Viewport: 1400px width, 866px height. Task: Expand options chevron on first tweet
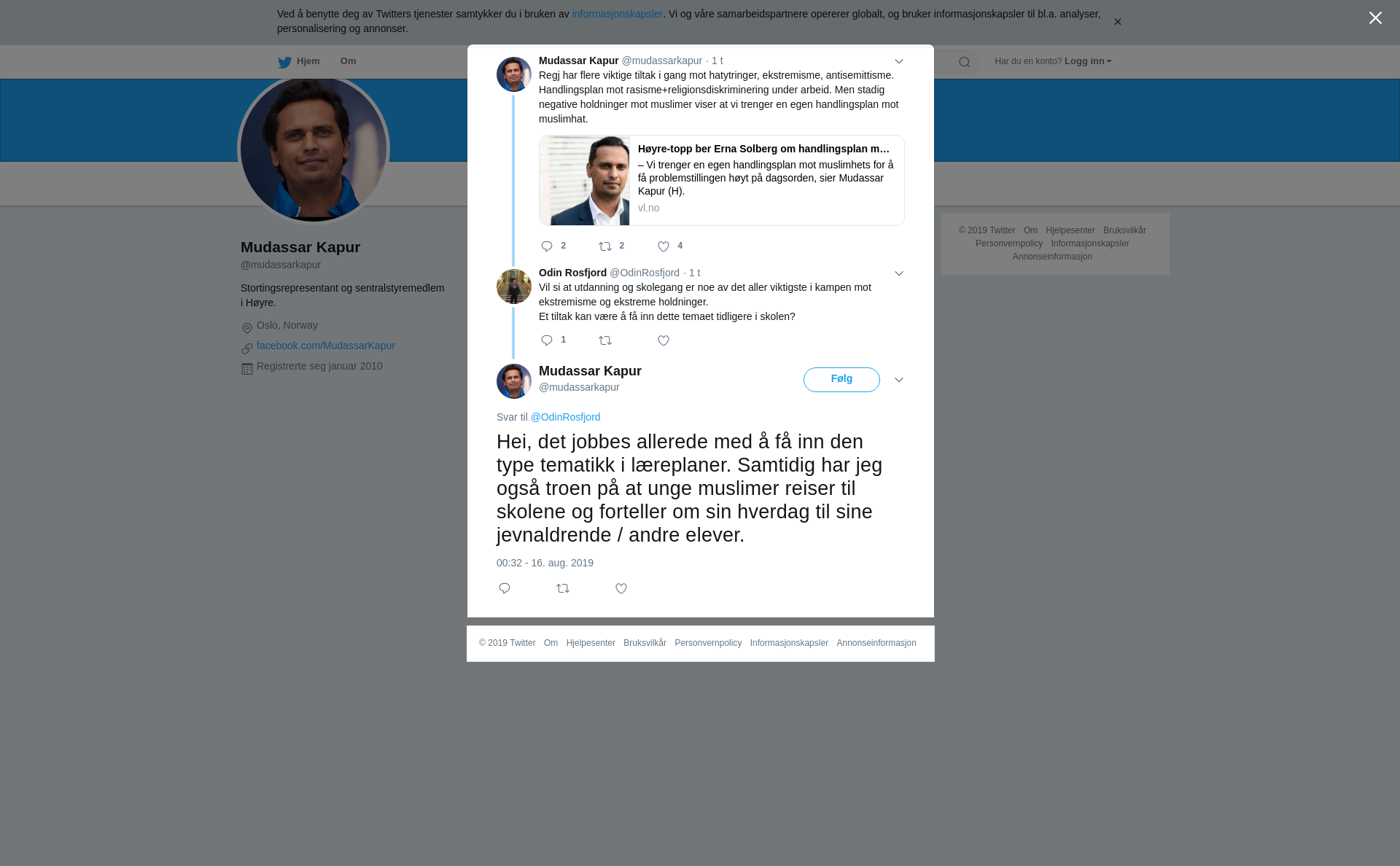tap(899, 61)
